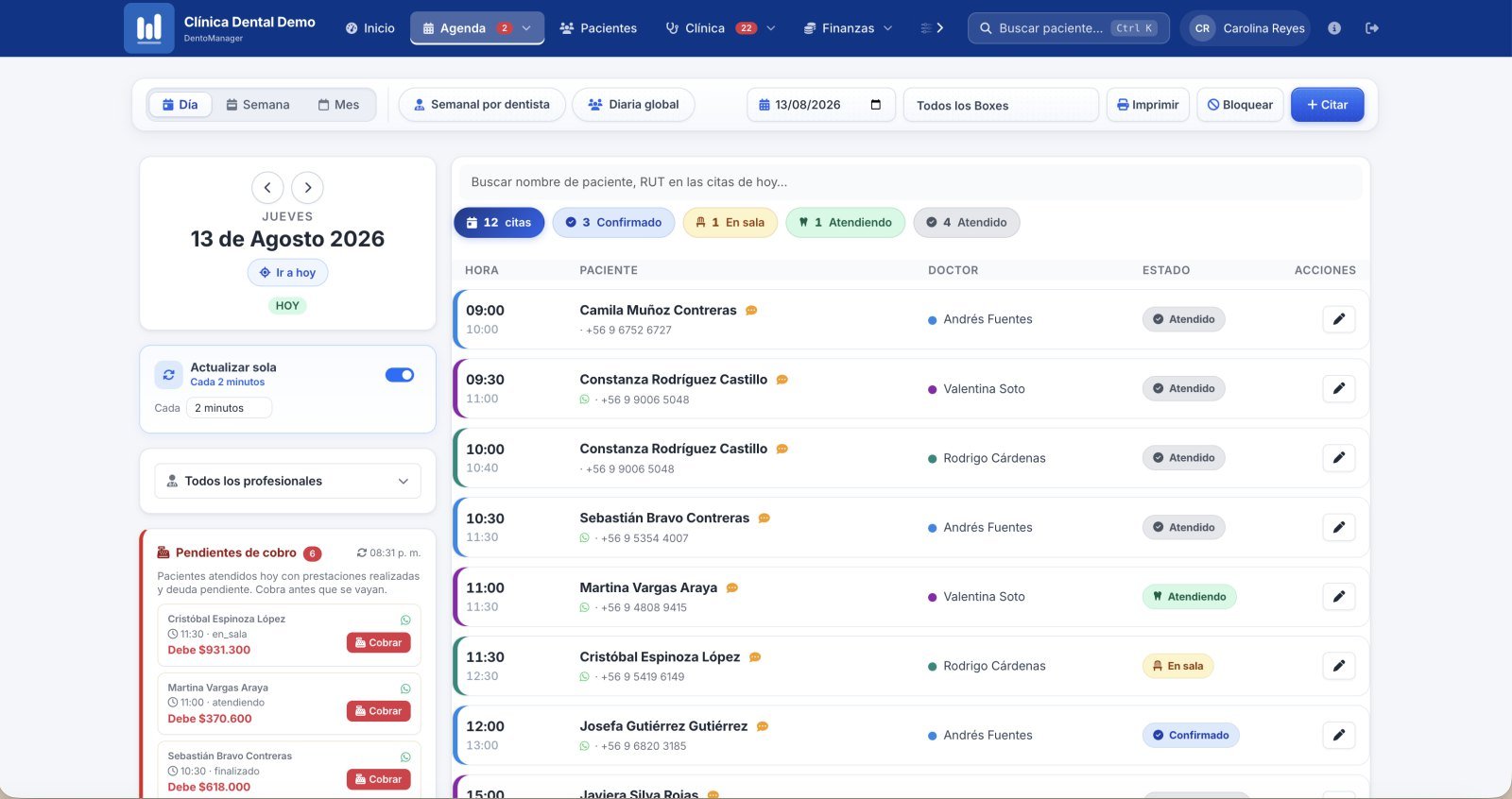Viewport: 1512px width, 799px height.
Task: Click the pencil edit icon for Camila Muñoz Contreras
Action: [x=1338, y=319]
